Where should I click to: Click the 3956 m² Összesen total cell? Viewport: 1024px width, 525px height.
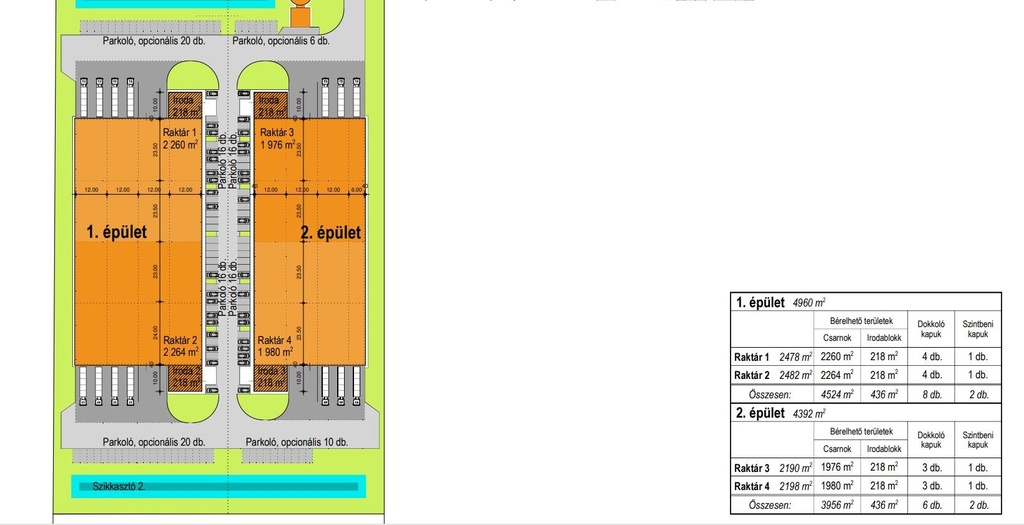click(837, 505)
